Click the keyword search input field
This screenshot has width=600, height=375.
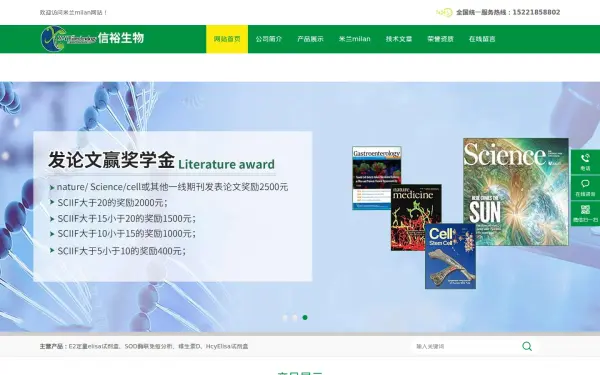point(465,346)
